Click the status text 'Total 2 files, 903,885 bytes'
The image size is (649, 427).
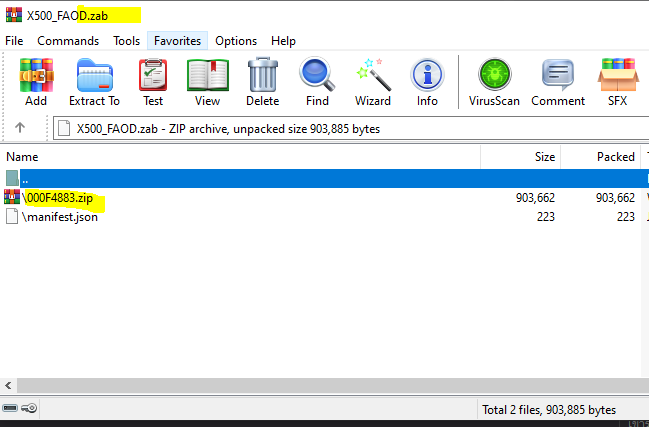point(549,410)
